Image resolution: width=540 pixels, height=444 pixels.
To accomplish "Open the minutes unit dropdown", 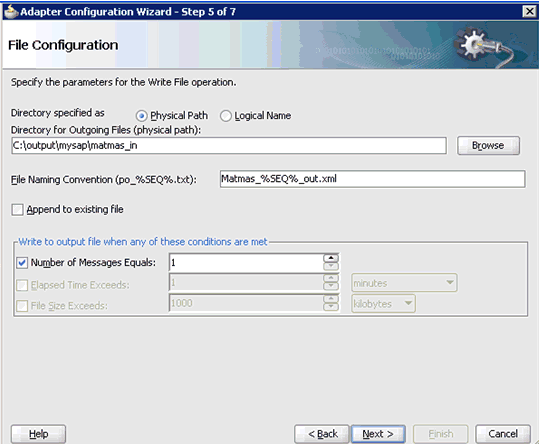I will click(404, 283).
